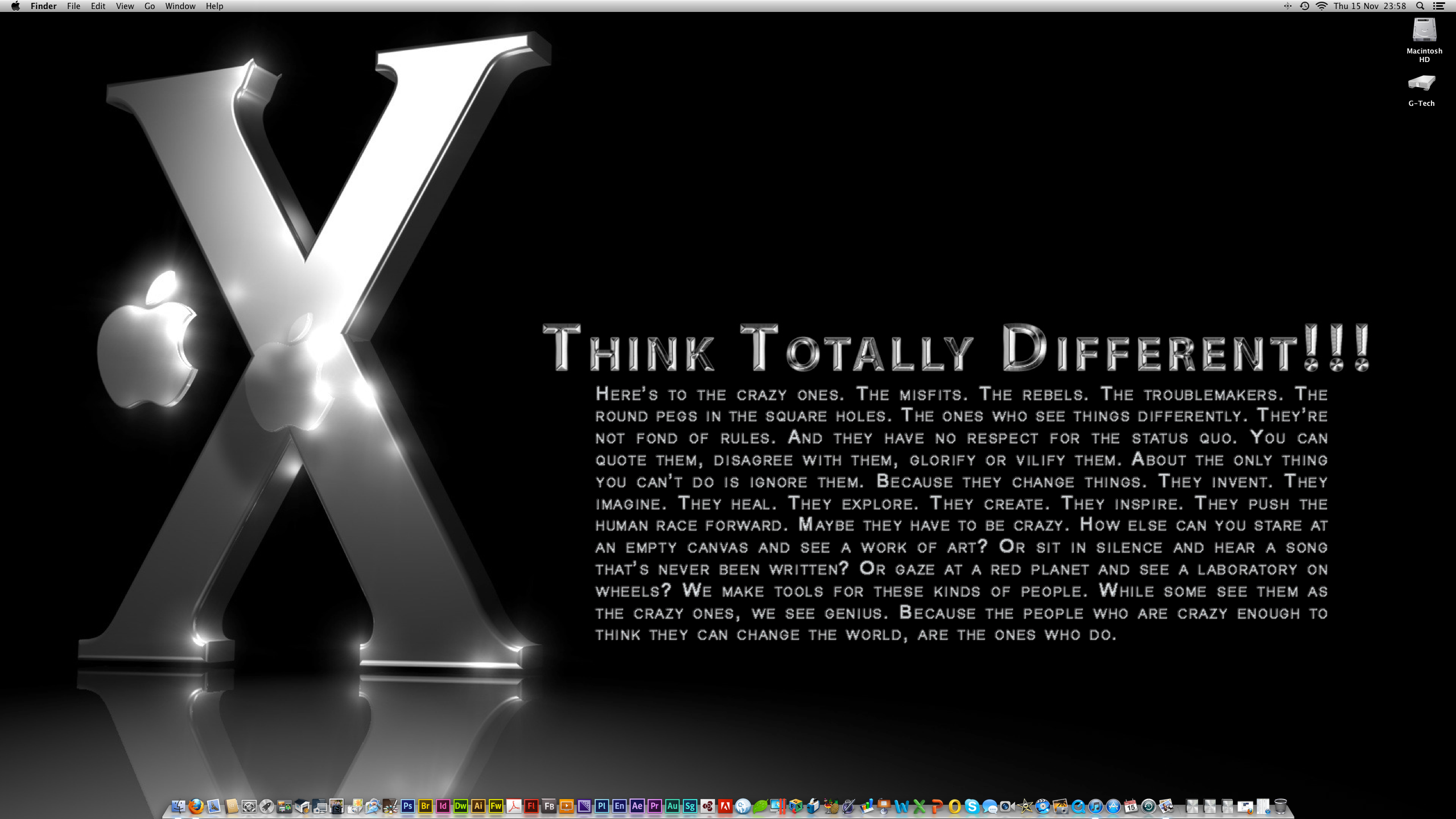Launch Premiere Pro (Pr) from Dock
1456x819 pixels.
pos(654,806)
